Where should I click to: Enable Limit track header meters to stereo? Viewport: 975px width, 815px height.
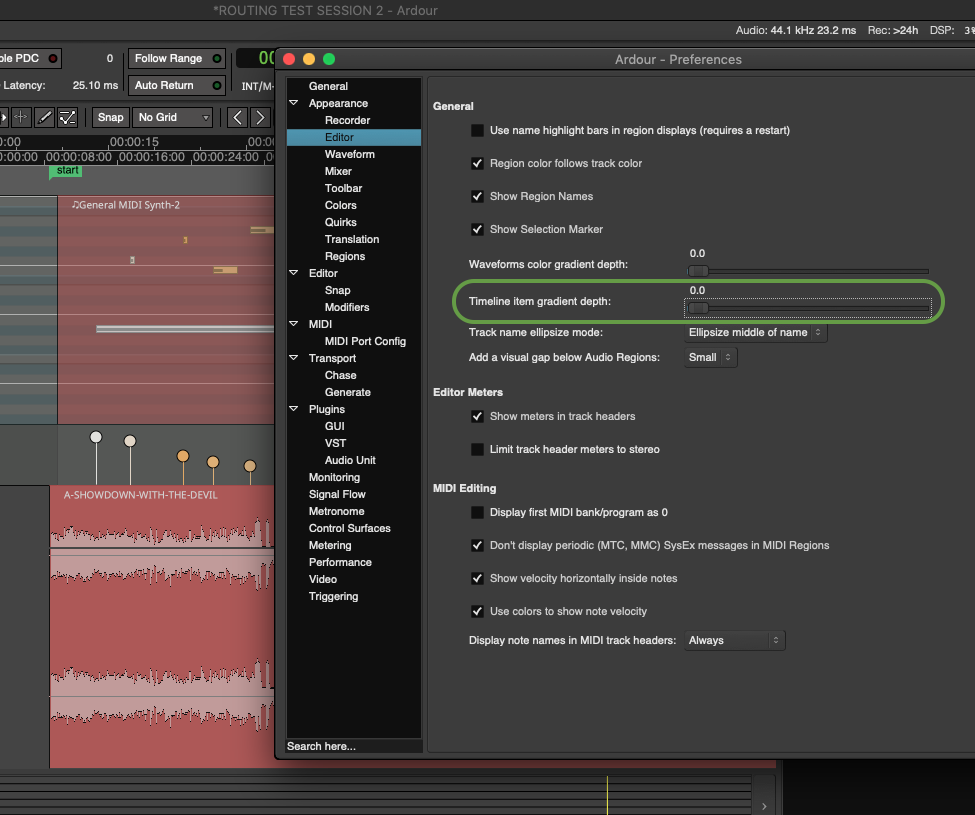click(478, 449)
